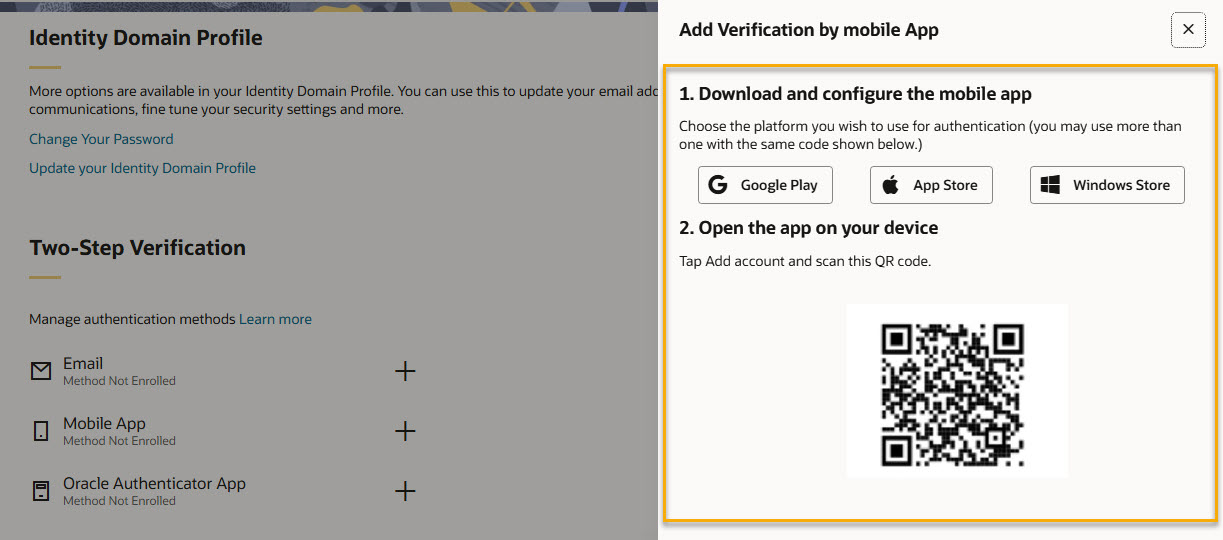The height and width of the screenshot is (540, 1223).
Task: Open Update your Identity Domain Profile link
Action: click(x=142, y=168)
